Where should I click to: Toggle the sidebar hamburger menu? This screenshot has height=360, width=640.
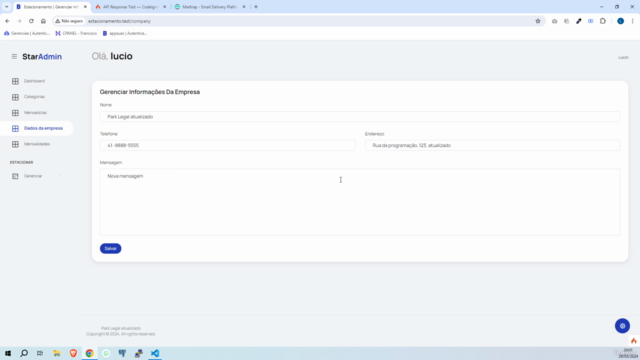coord(14,57)
